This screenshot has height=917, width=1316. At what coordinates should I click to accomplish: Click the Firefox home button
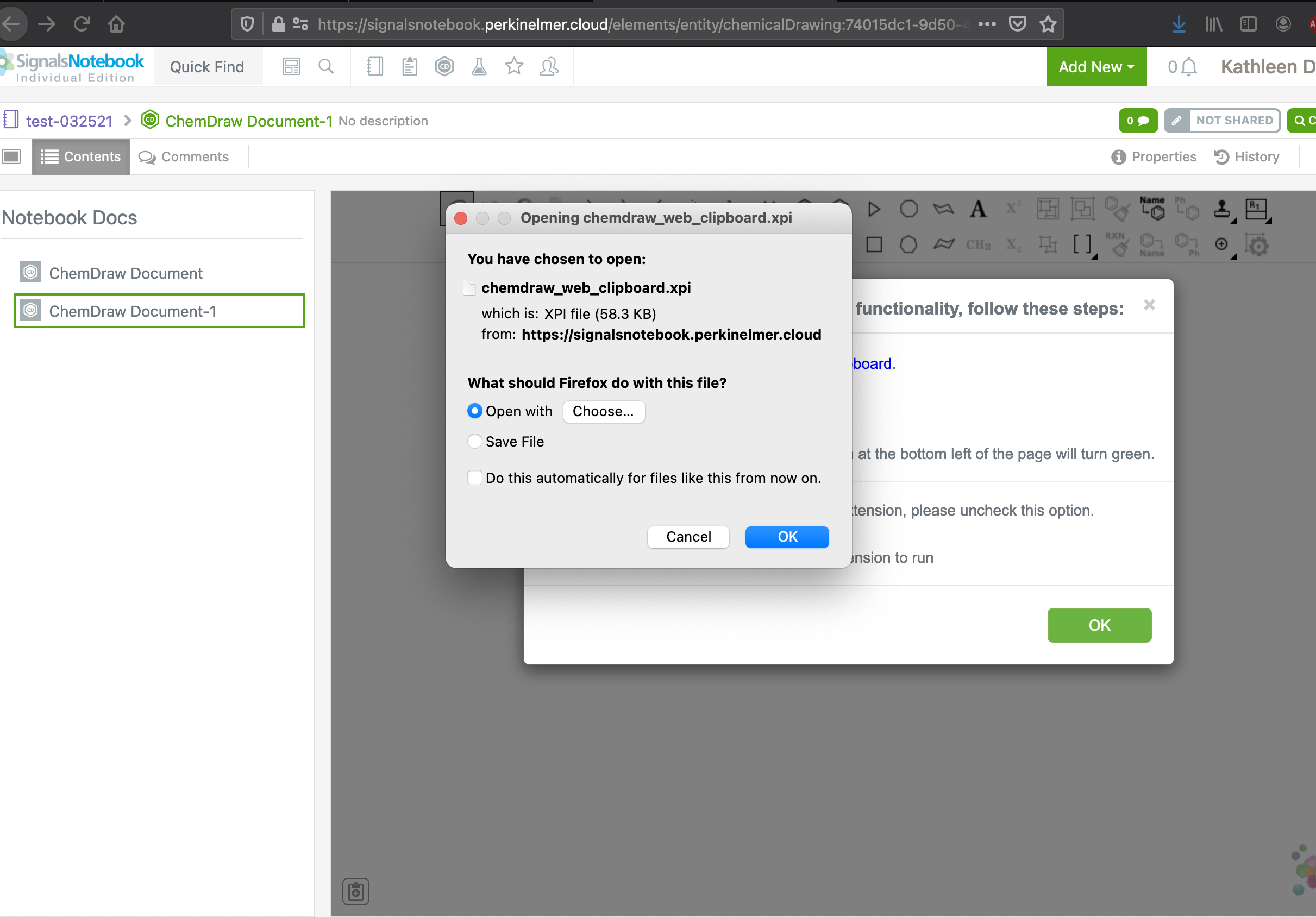pyautogui.click(x=116, y=24)
